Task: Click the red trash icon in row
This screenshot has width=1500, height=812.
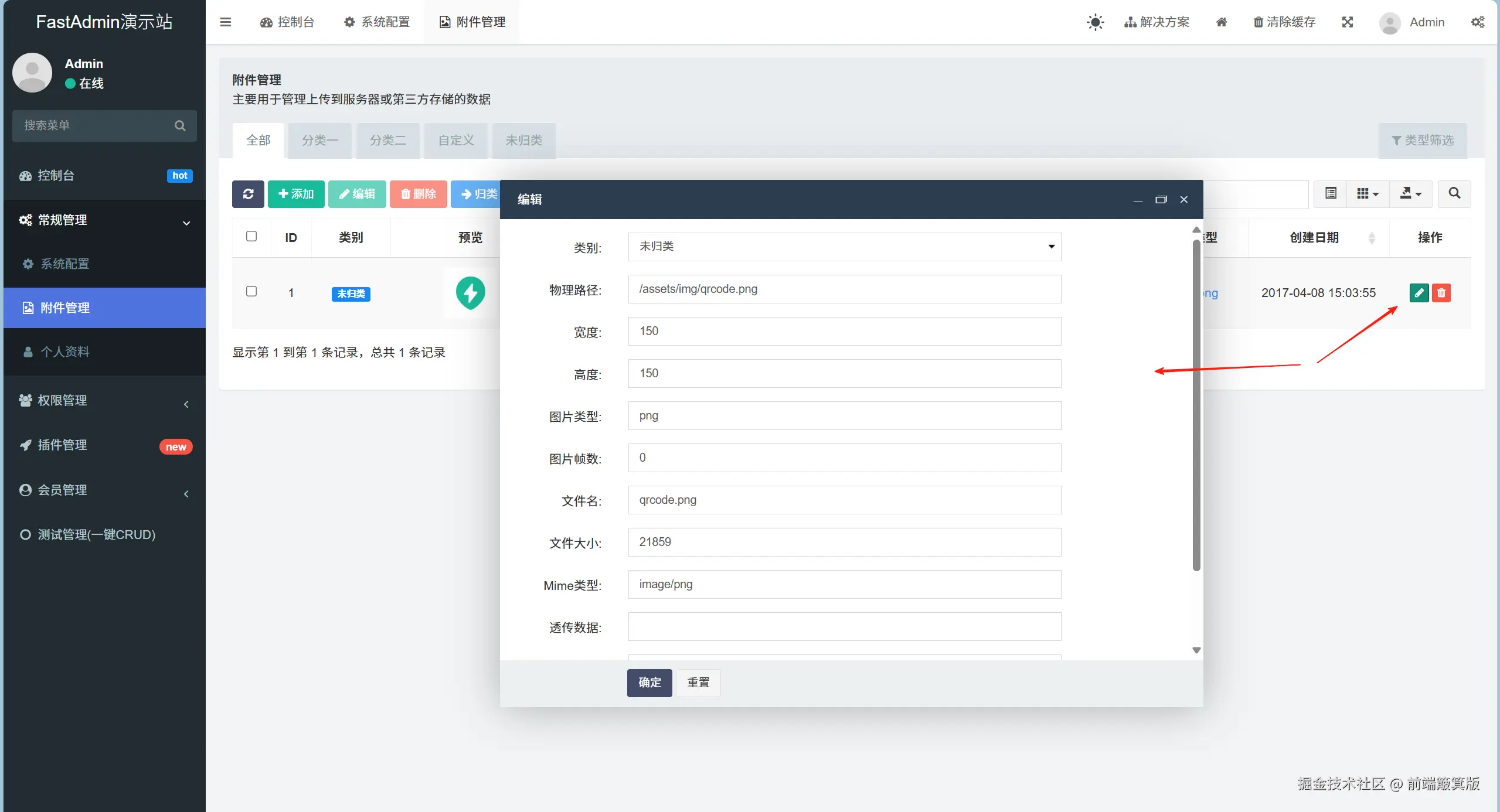Action: tap(1441, 292)
